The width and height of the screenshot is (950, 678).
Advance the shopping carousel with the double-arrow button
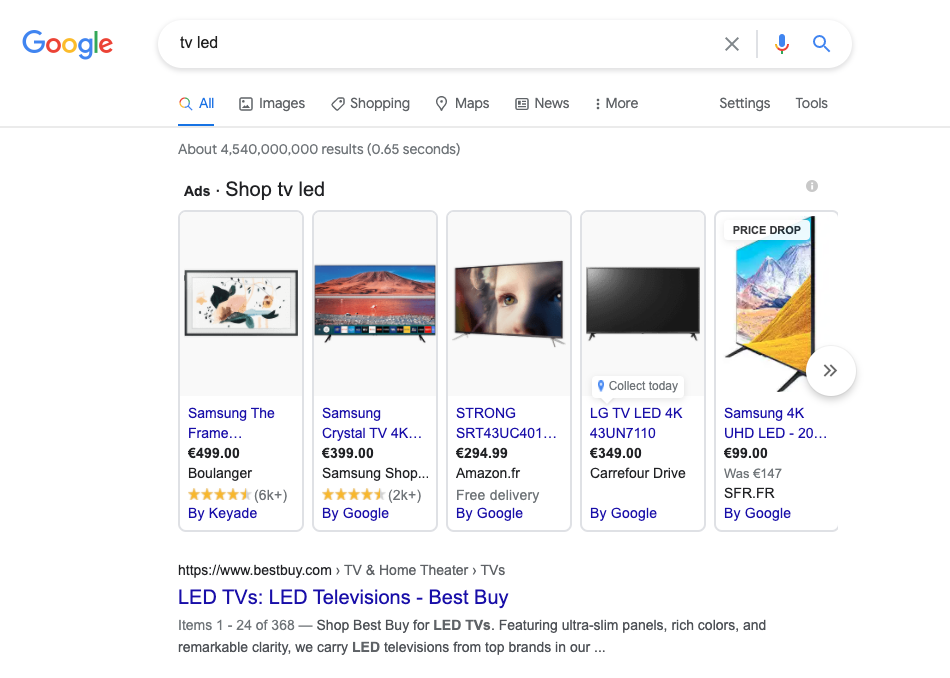[x=831, y=371]
